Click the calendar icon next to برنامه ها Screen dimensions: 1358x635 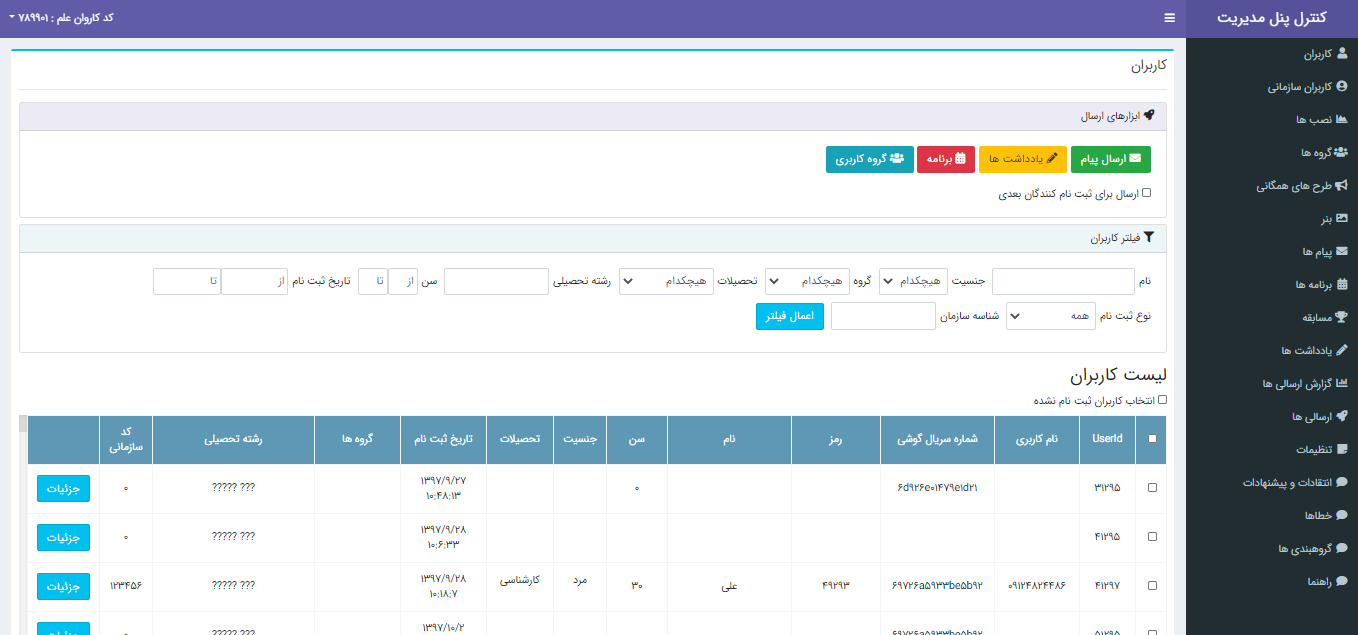pos(1342,285)
